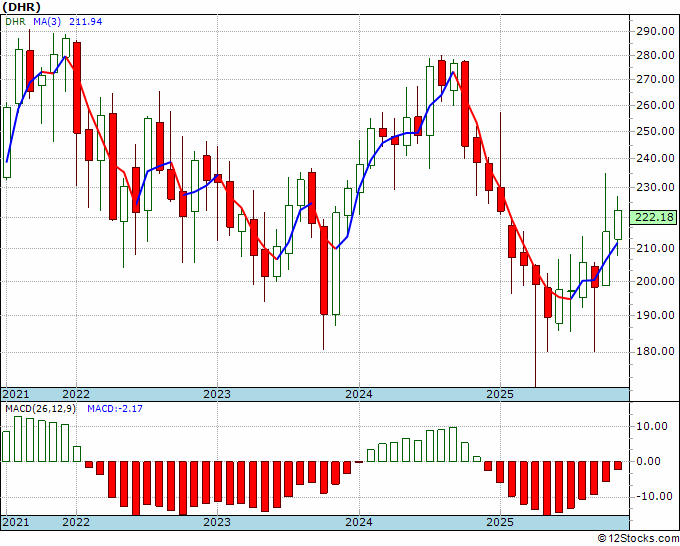Click the 260.00 price axis label
The width and height of the screenshot is (680, 546).
pos(655,105)
